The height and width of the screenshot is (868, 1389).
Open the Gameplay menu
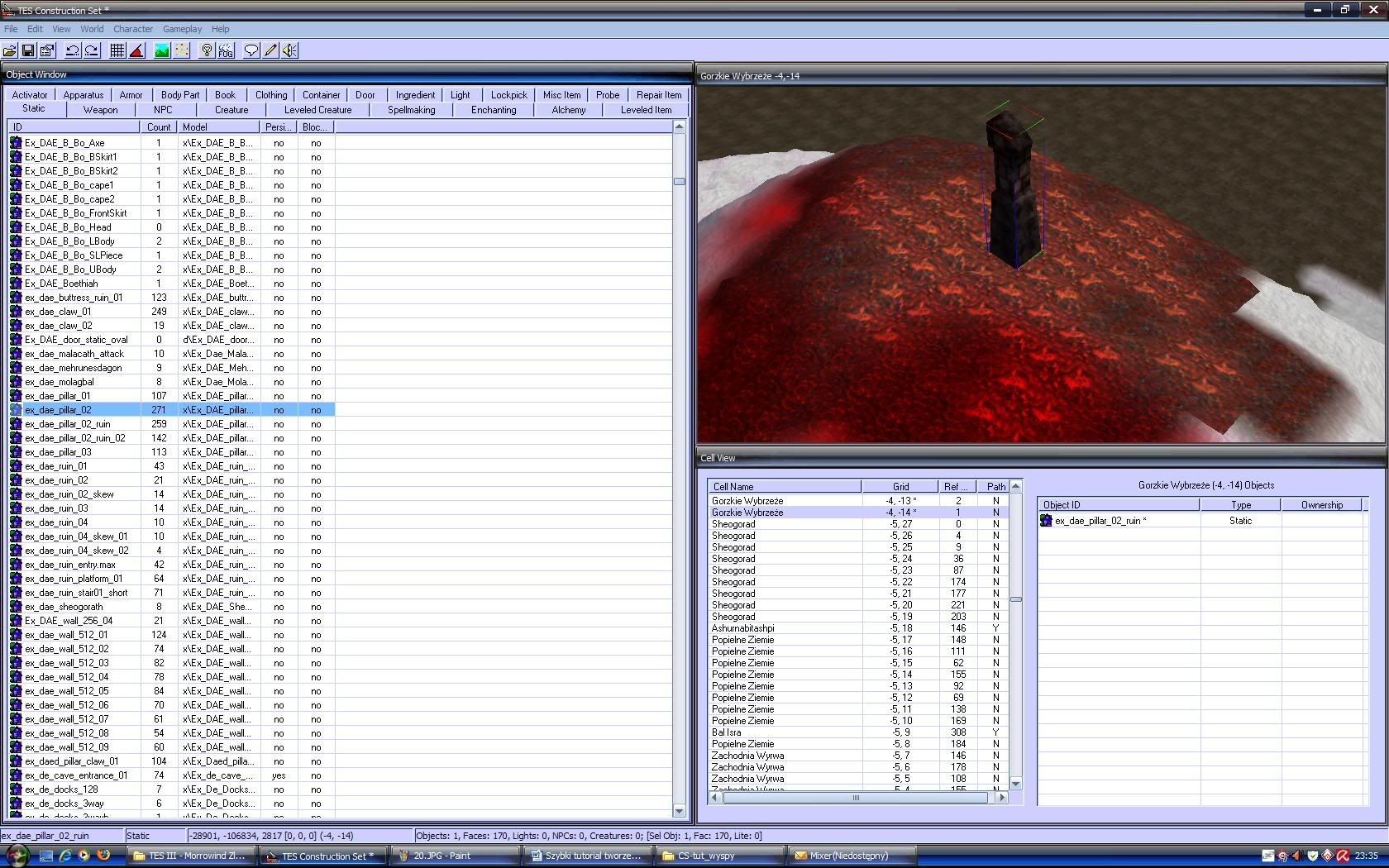182,29
